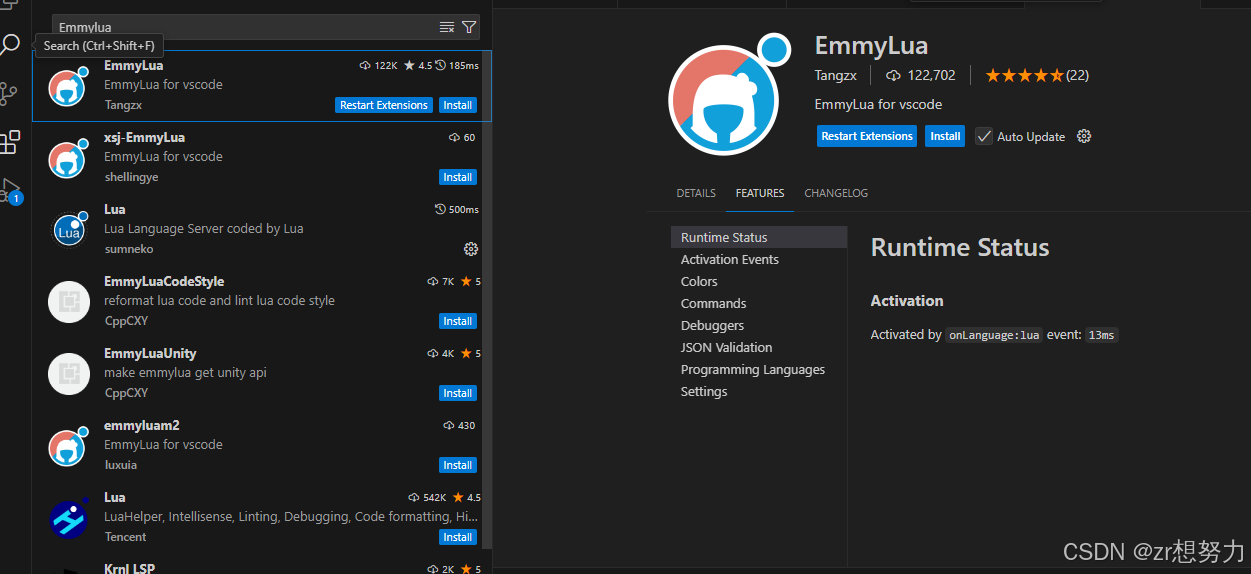
Task: Open Tencent LuaHelper extension icon
Action: click(69, 518)
